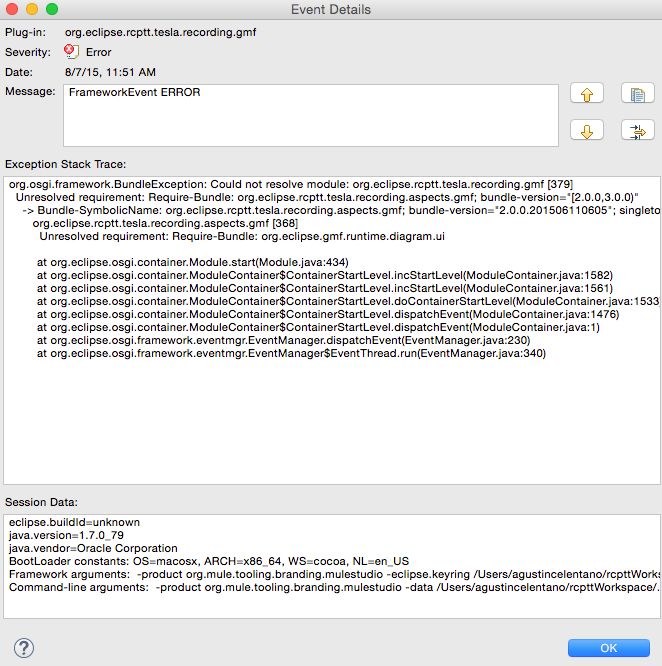
Task: Click the "Command-line arguments" session line
Action: 335,587
